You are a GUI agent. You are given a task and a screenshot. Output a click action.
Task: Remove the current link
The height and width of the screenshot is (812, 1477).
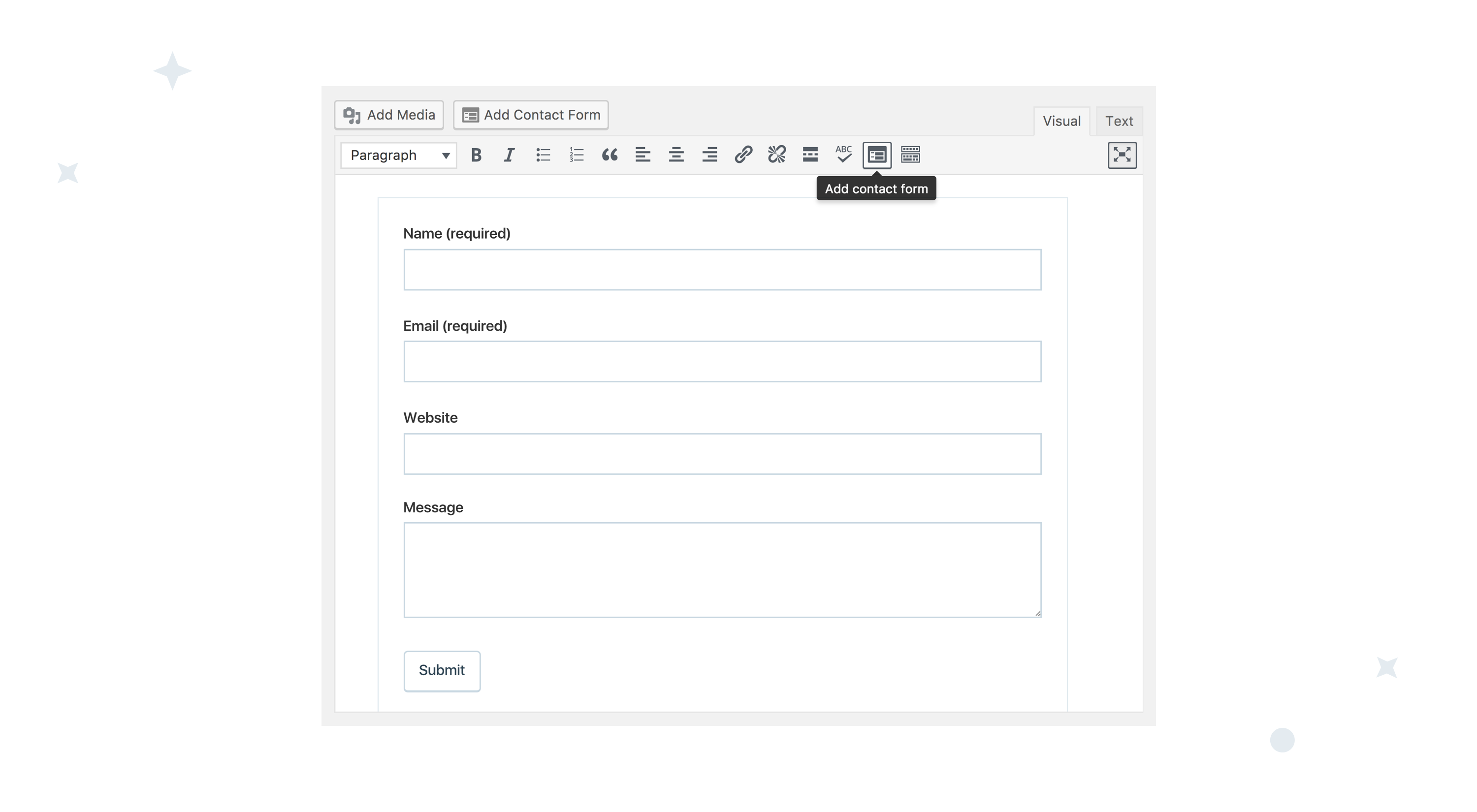pos(776,155)
